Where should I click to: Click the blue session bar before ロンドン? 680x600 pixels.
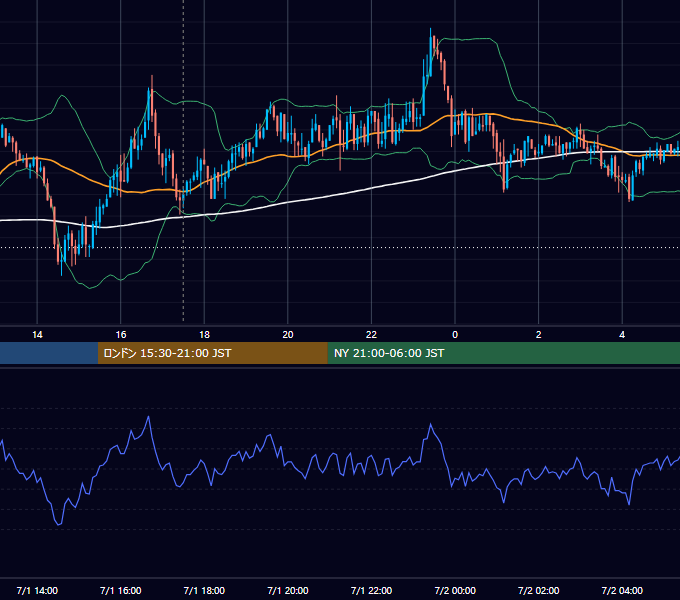tap(49, 353)
